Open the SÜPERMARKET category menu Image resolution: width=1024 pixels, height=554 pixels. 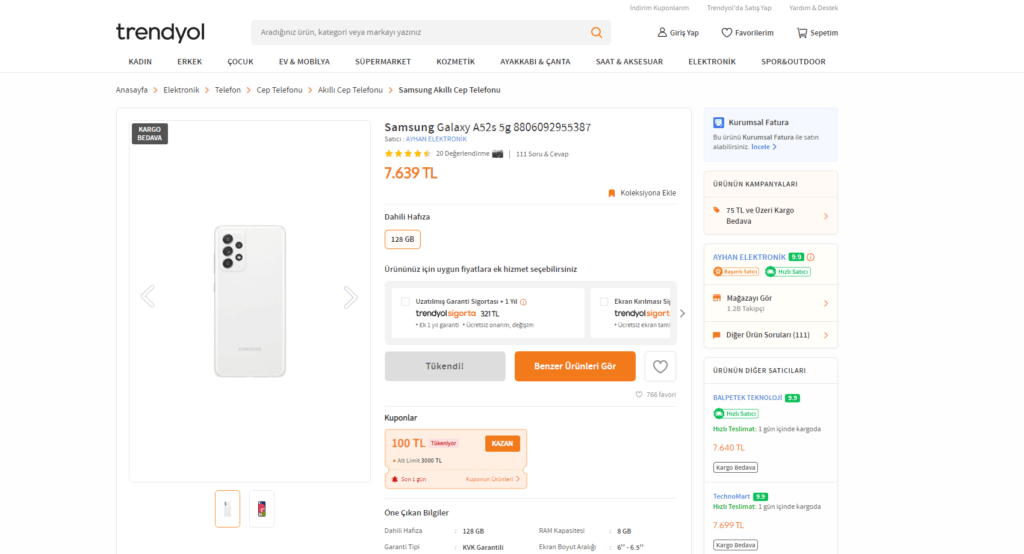[382, 61]
